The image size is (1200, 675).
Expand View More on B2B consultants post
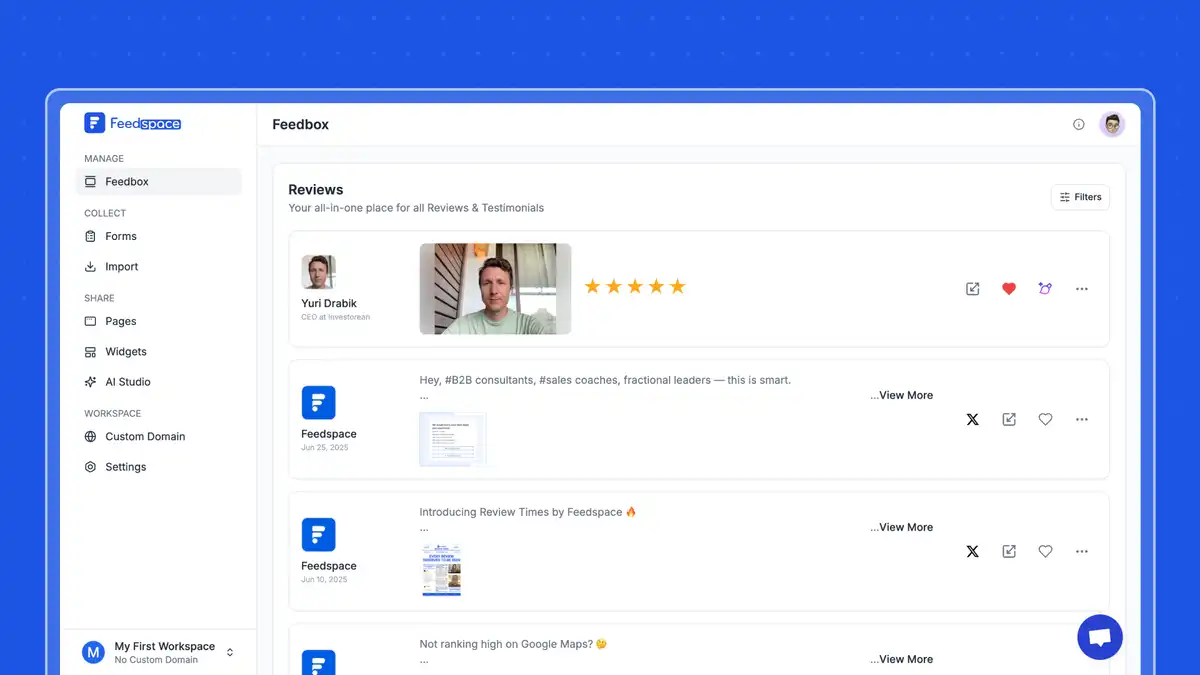coord(902,396)
